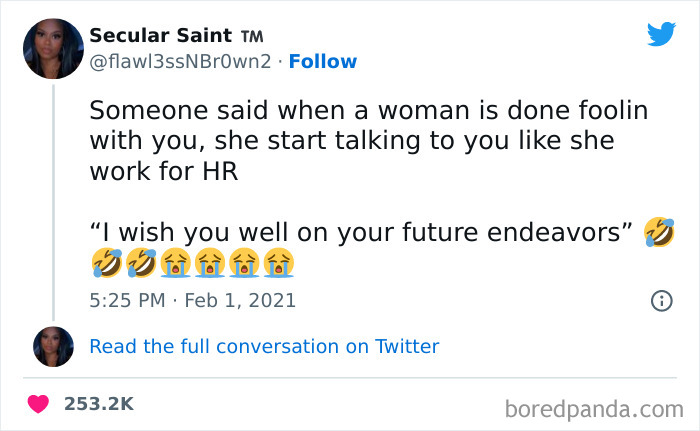
Task: Like the tweet with the heart icon
Action: coord(40,404)
